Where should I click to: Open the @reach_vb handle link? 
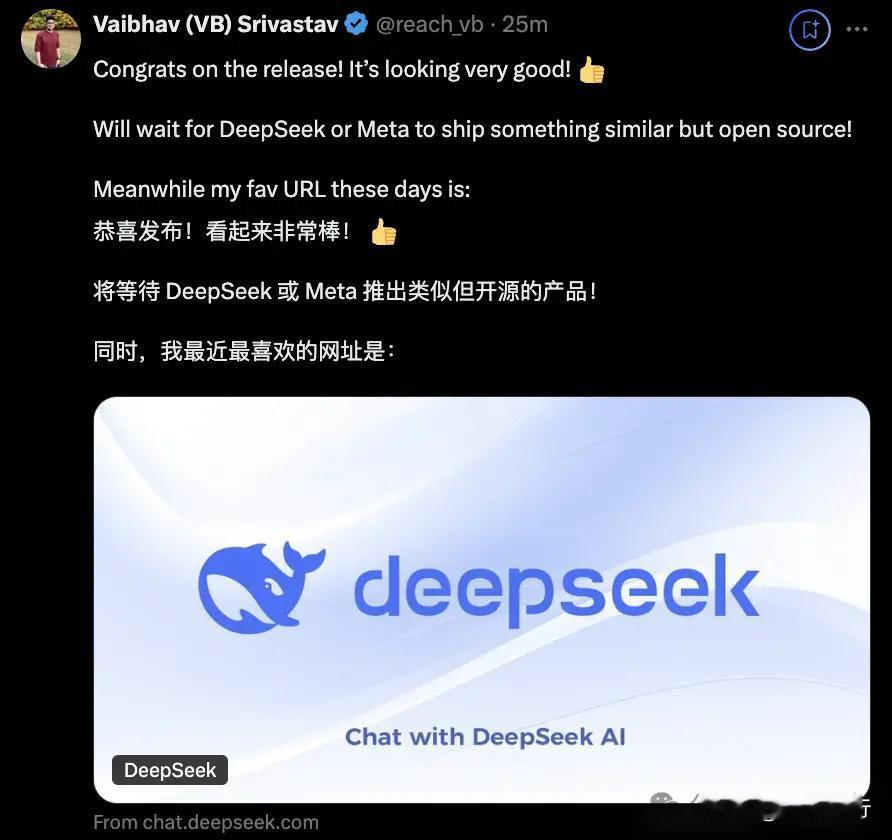coord(430,24)
